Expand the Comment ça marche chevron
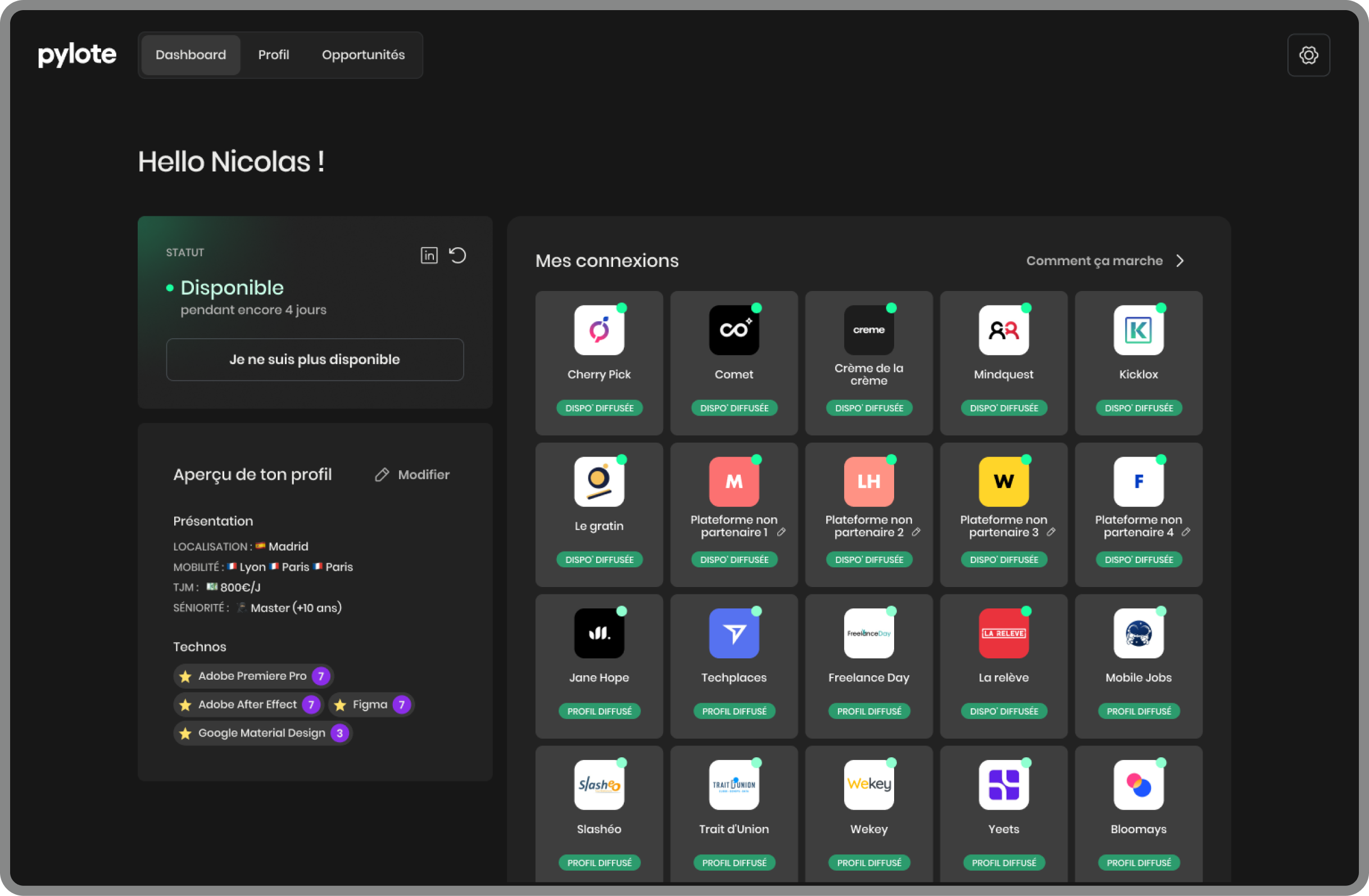The height and width of the screenshot is (896, 1369). [x=1179, y=261]
